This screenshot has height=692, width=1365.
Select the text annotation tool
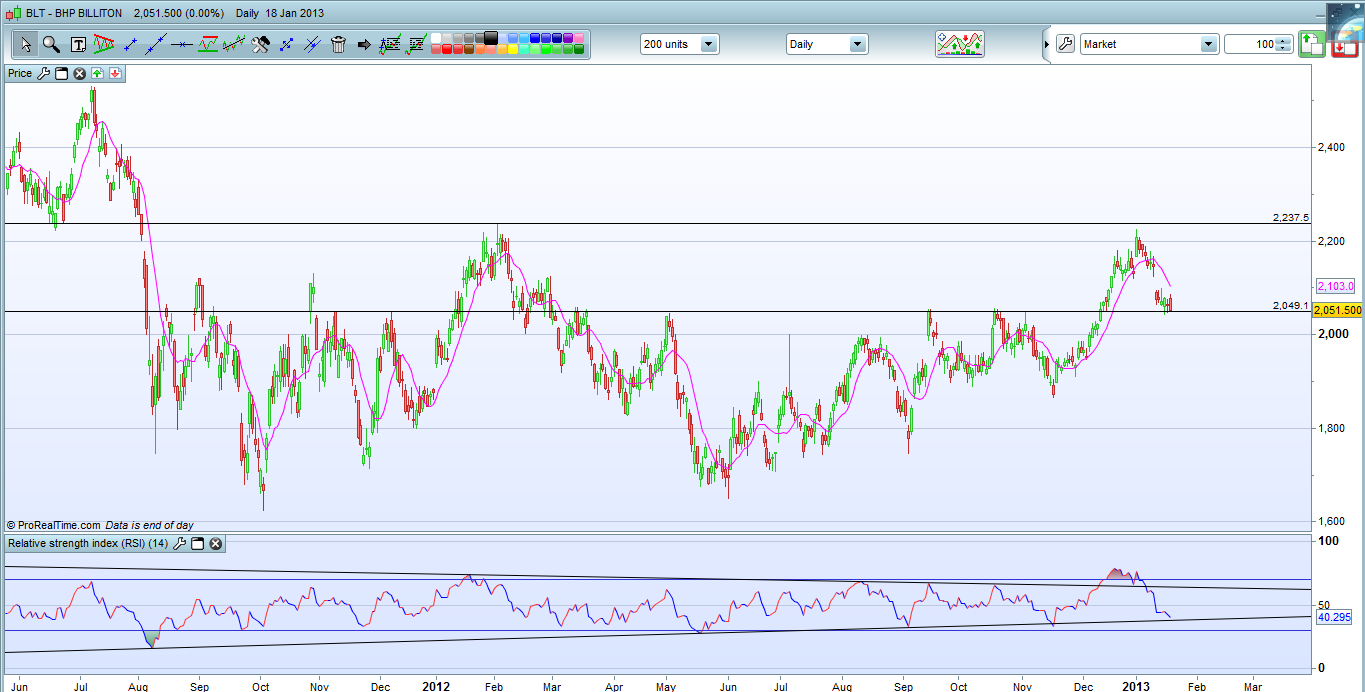click(x=78, y=44)
